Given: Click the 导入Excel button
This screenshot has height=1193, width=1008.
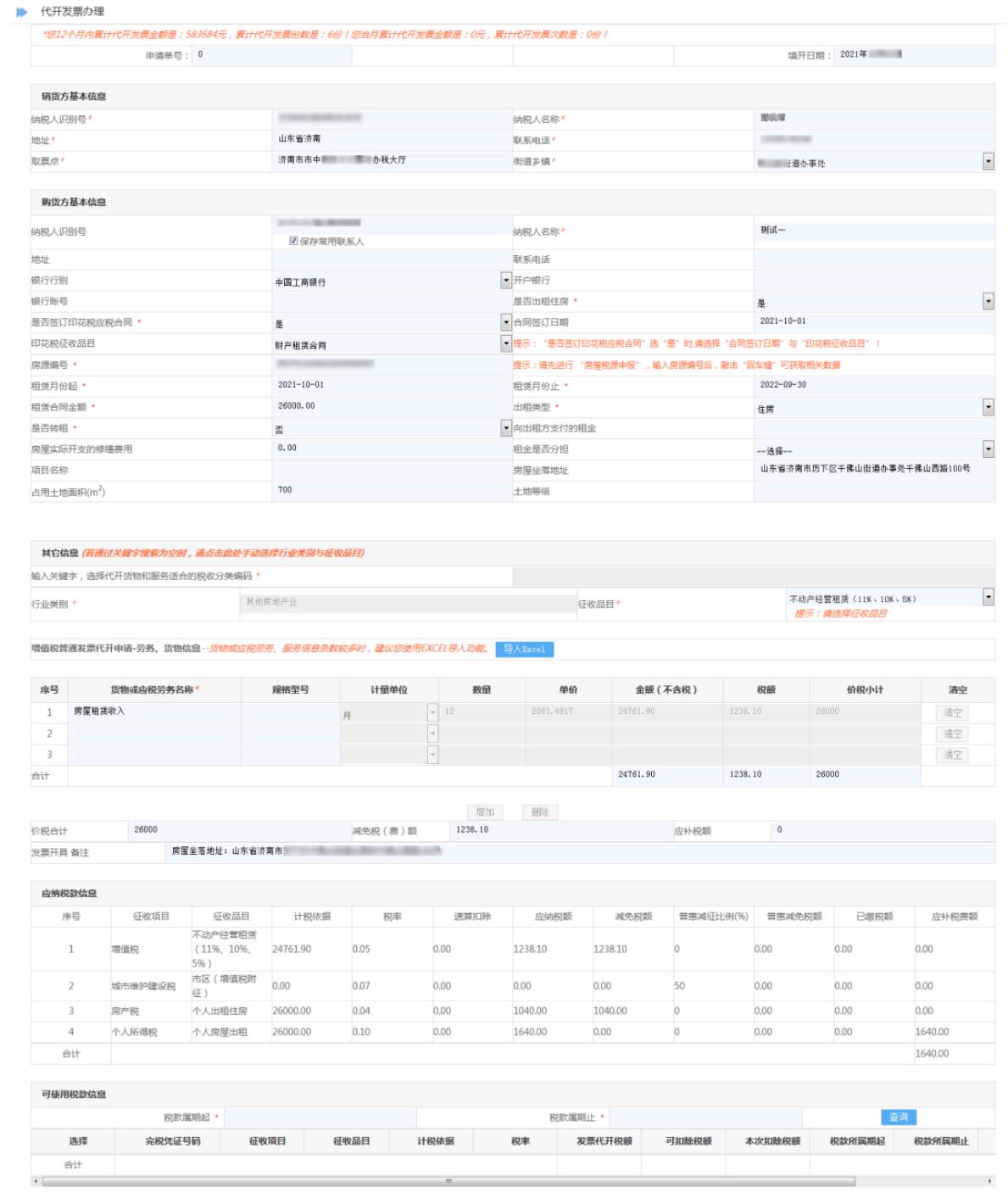Looking at the screenshot, I should [524, 649].
